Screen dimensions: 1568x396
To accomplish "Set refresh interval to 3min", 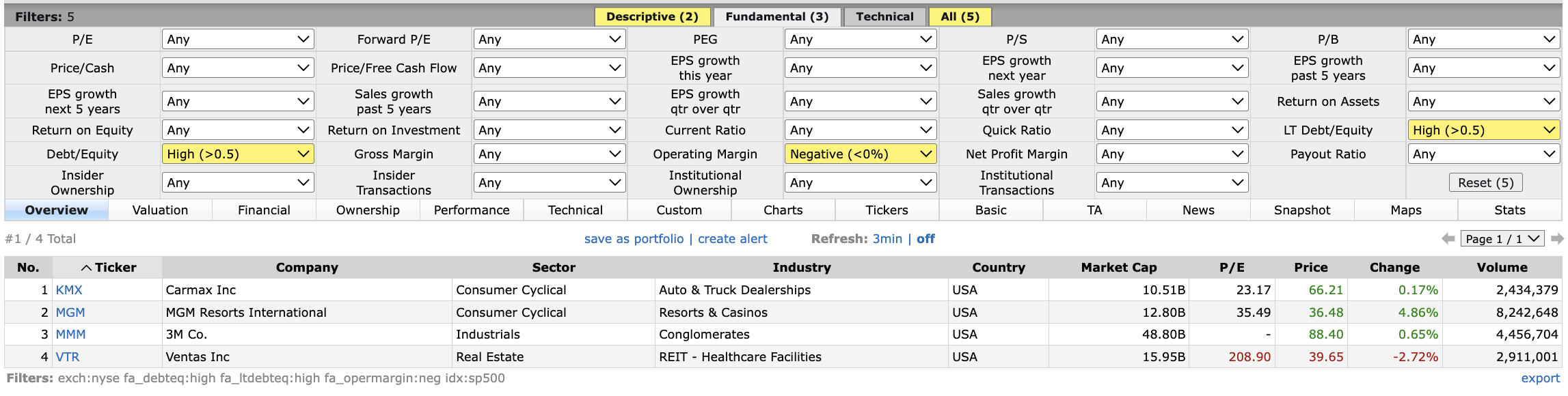I will click(x=887, y=239).
